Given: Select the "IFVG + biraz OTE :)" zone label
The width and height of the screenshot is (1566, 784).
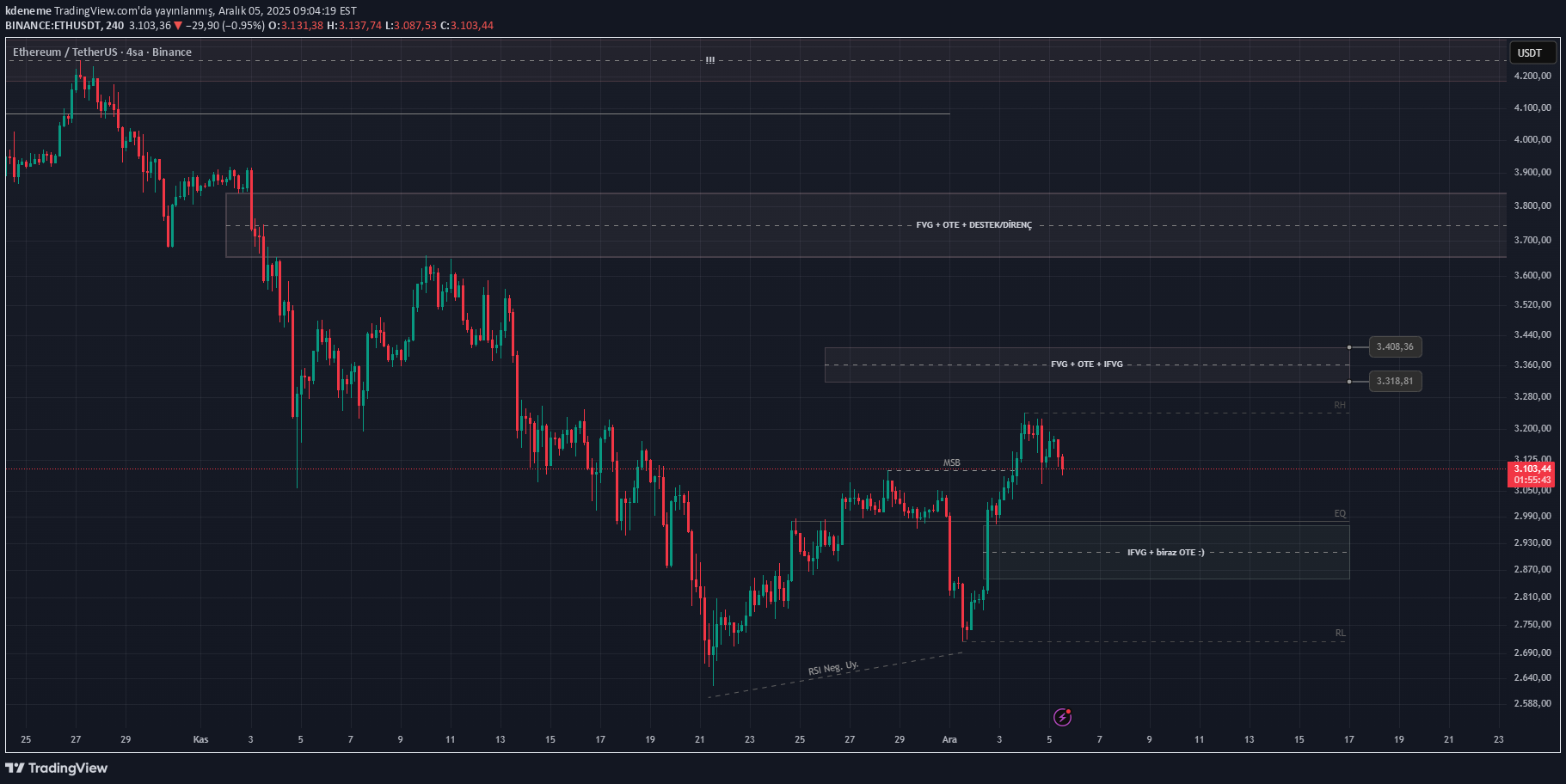Looking at the screenshot, I should (x=1165, y=552).
